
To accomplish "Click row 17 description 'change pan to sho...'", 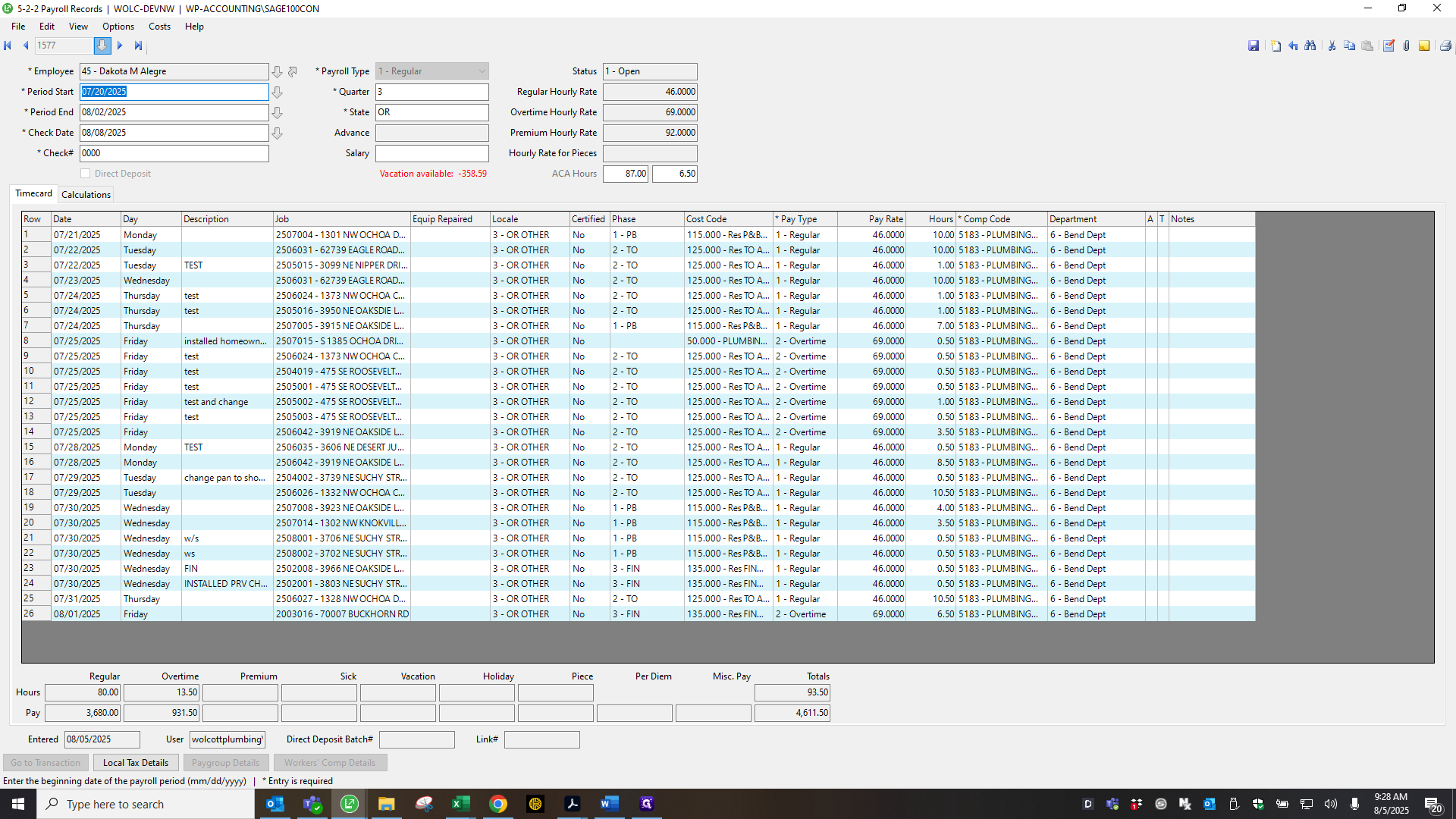I will [x=227, y=478].
